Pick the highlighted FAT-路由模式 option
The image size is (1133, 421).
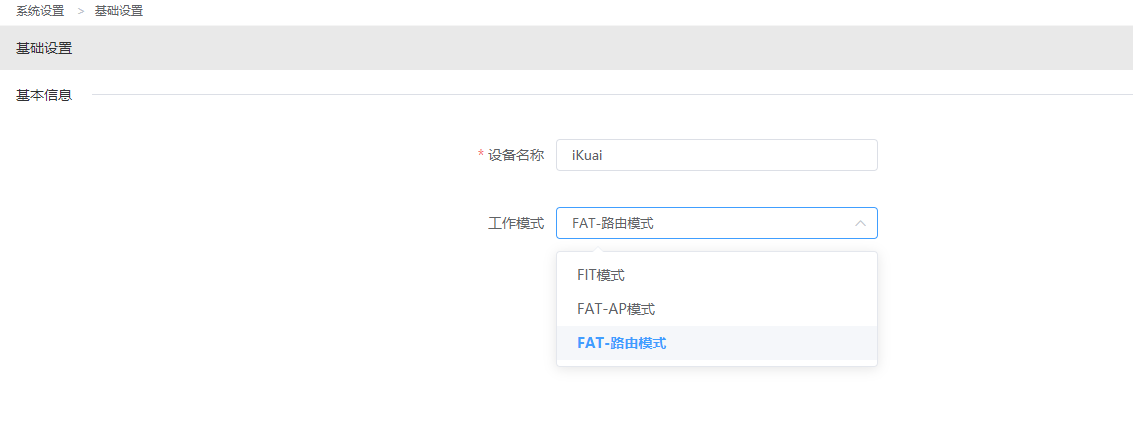pyautogui.click(x=717, y=343)
